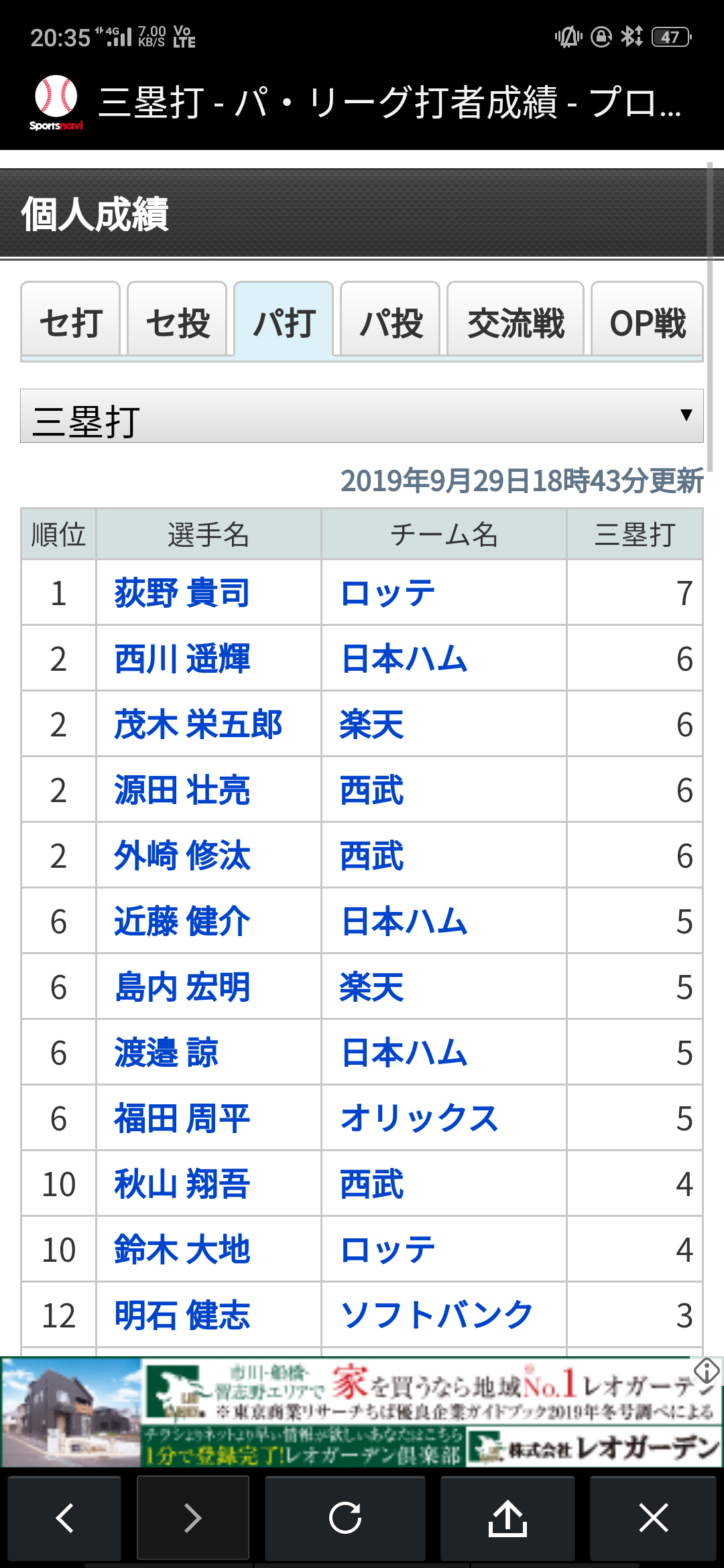Open the レオガーデン house ad banner
Screen dimensions: 724x1568
click(362, 1412)
